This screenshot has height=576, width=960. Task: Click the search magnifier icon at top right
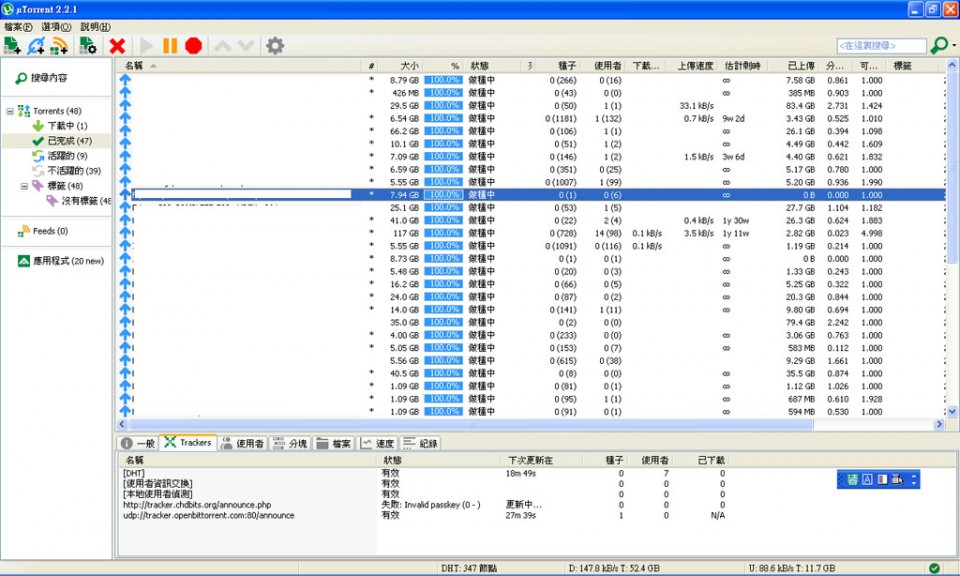pos(938,46)
